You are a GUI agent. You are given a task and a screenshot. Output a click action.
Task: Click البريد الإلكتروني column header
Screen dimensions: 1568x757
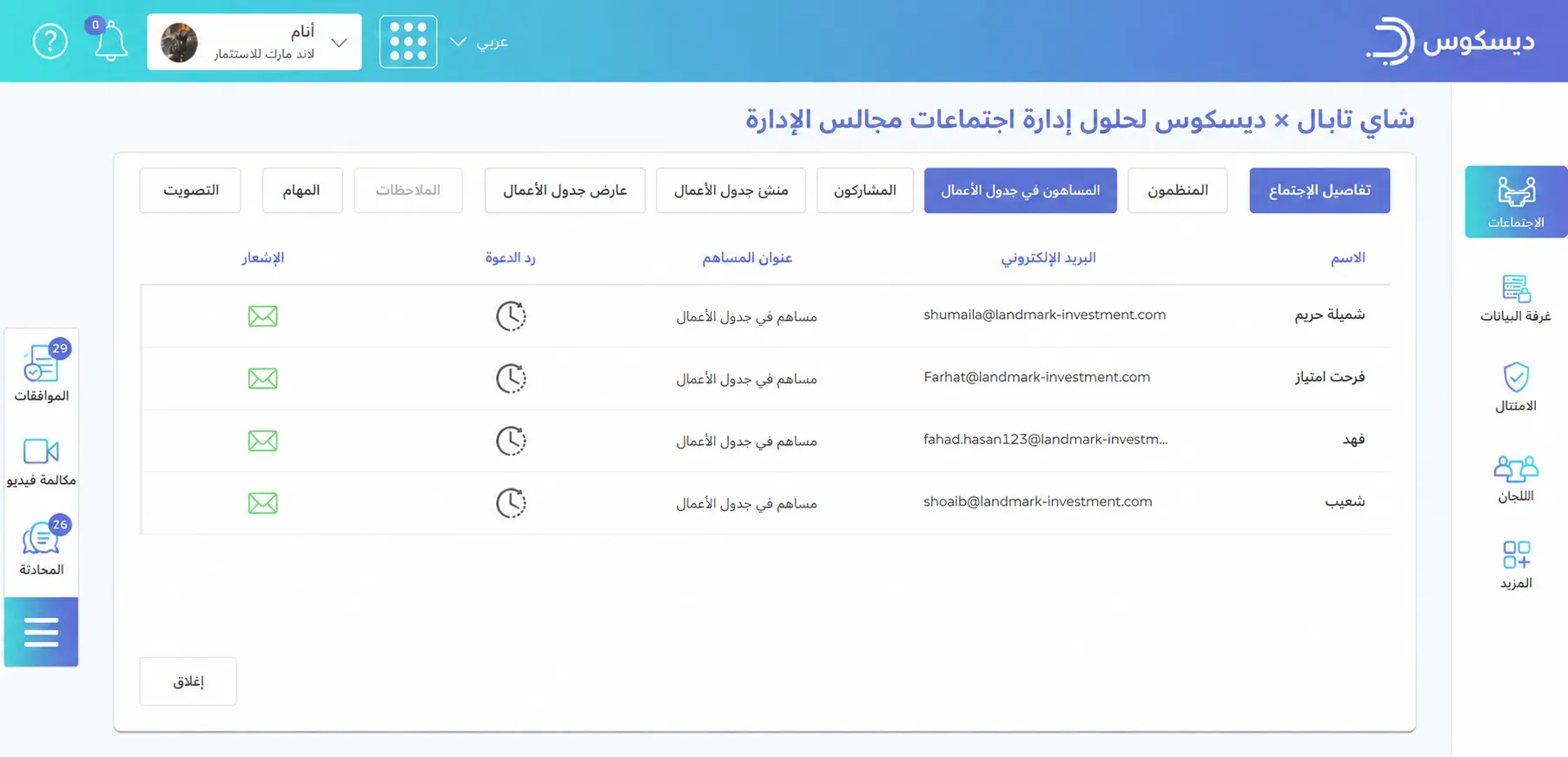1049,257
